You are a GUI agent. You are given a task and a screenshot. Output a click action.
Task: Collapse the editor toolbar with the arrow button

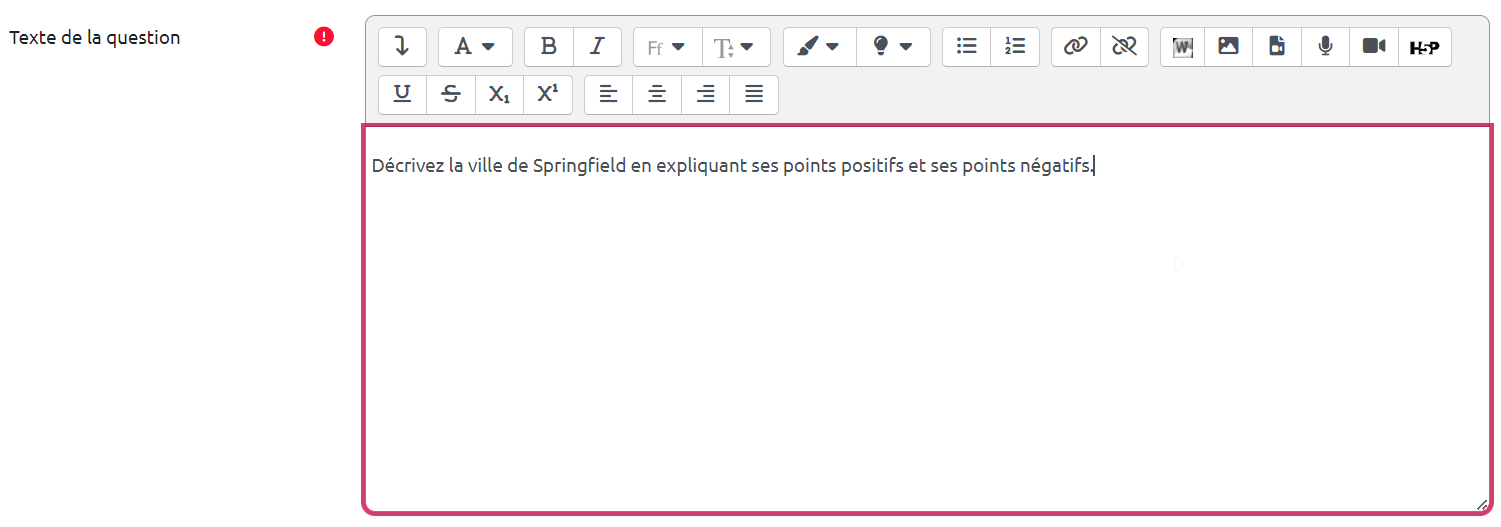coord(402,47)
